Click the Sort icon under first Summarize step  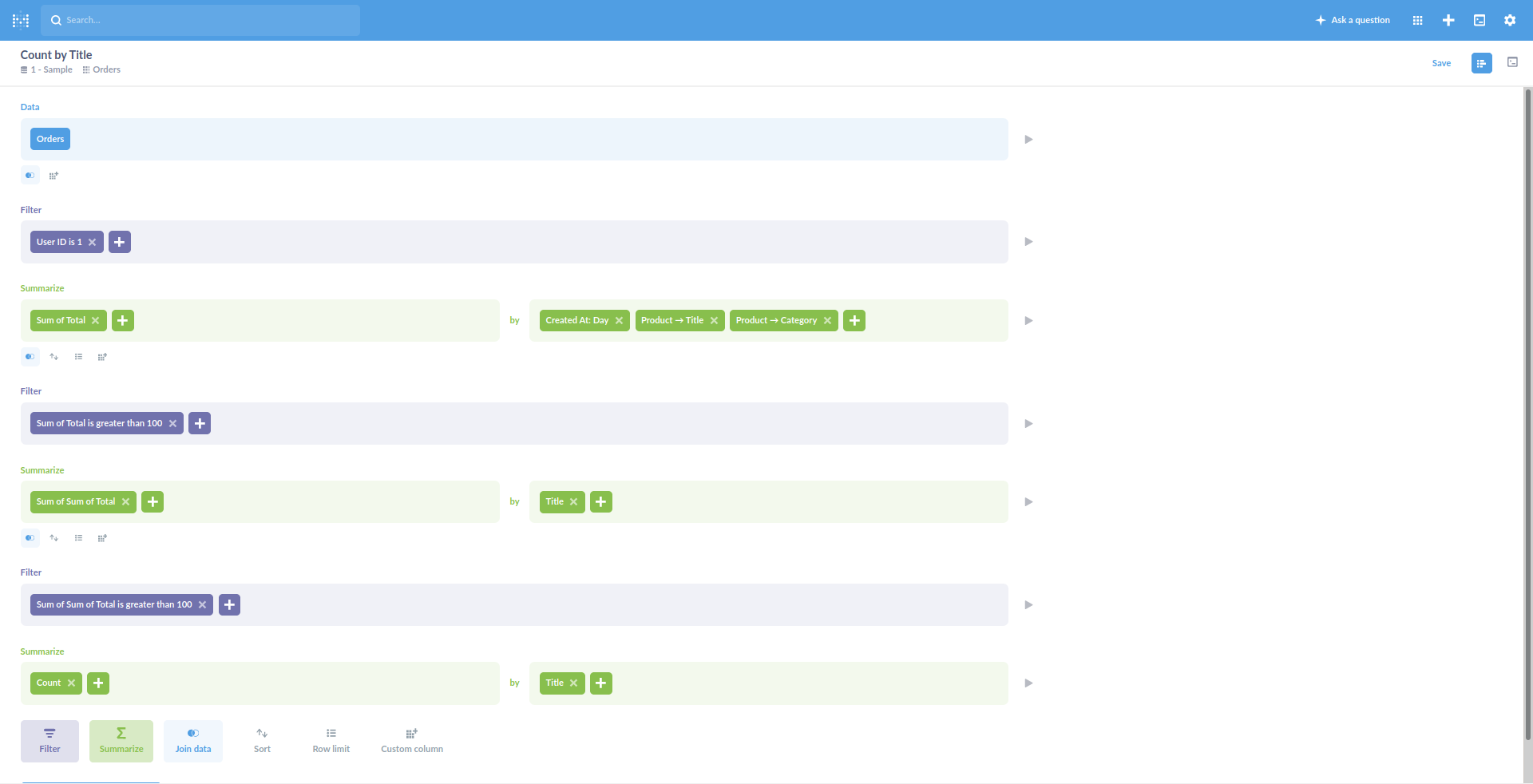[53, 357]
